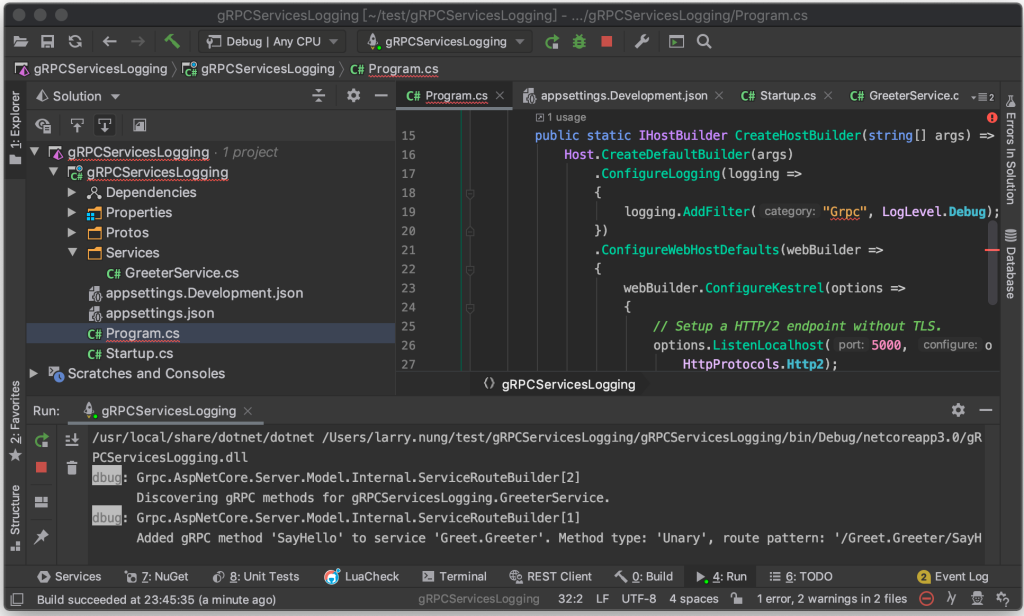
Task: Click the UTF-8 encoding status item
Action: [639, 599]
